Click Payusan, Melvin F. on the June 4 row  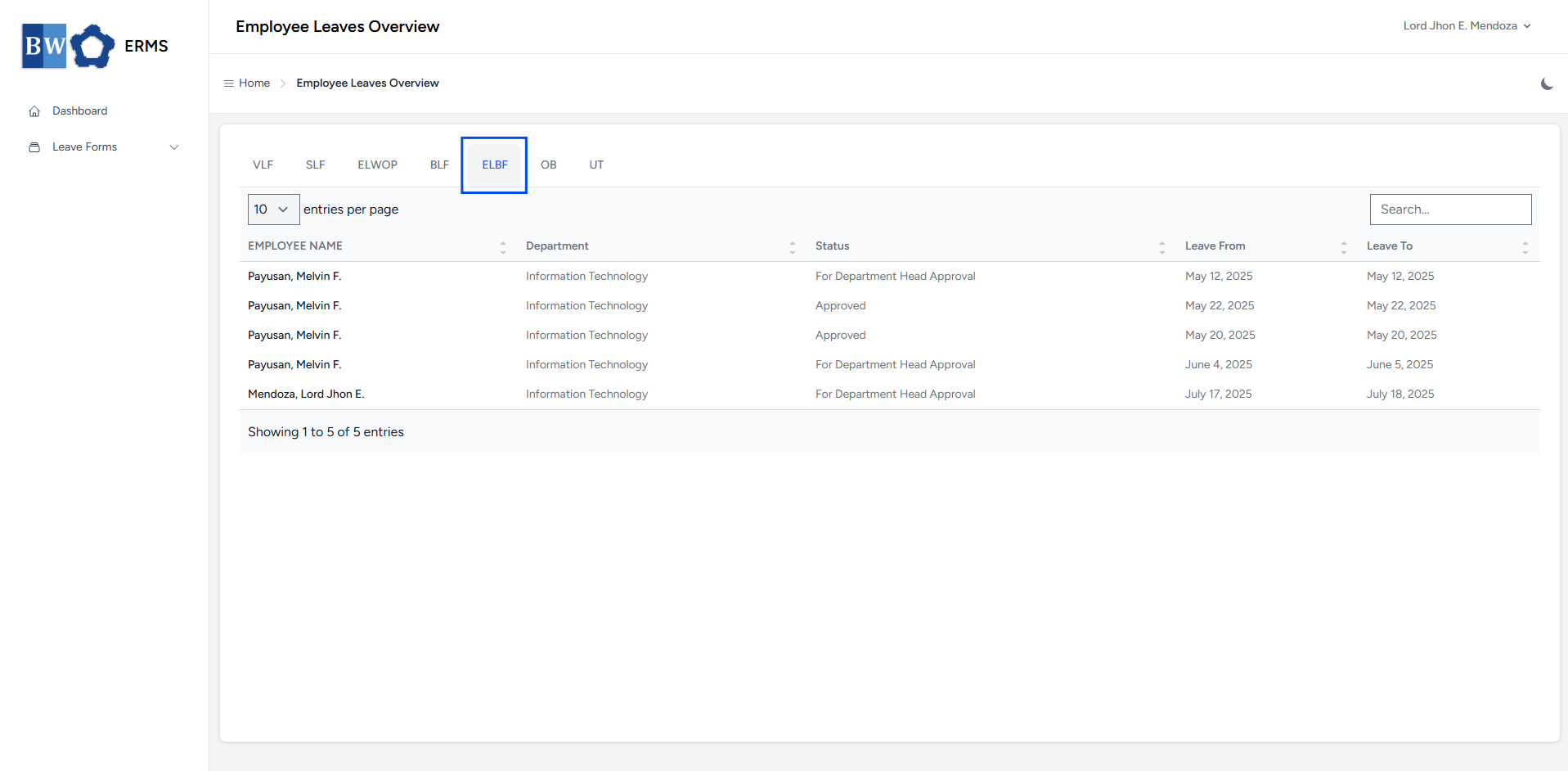tap(294, 365)
